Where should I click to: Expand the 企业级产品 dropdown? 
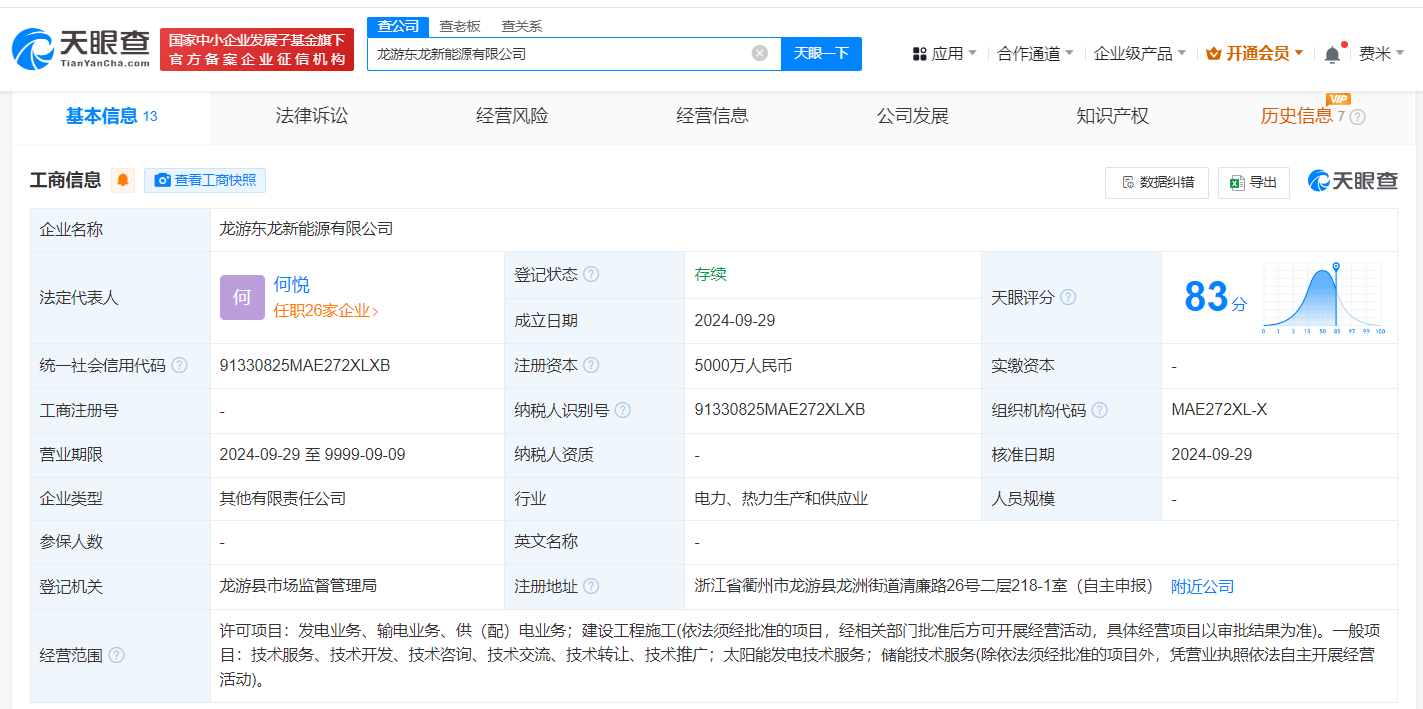click(1139, 54)
